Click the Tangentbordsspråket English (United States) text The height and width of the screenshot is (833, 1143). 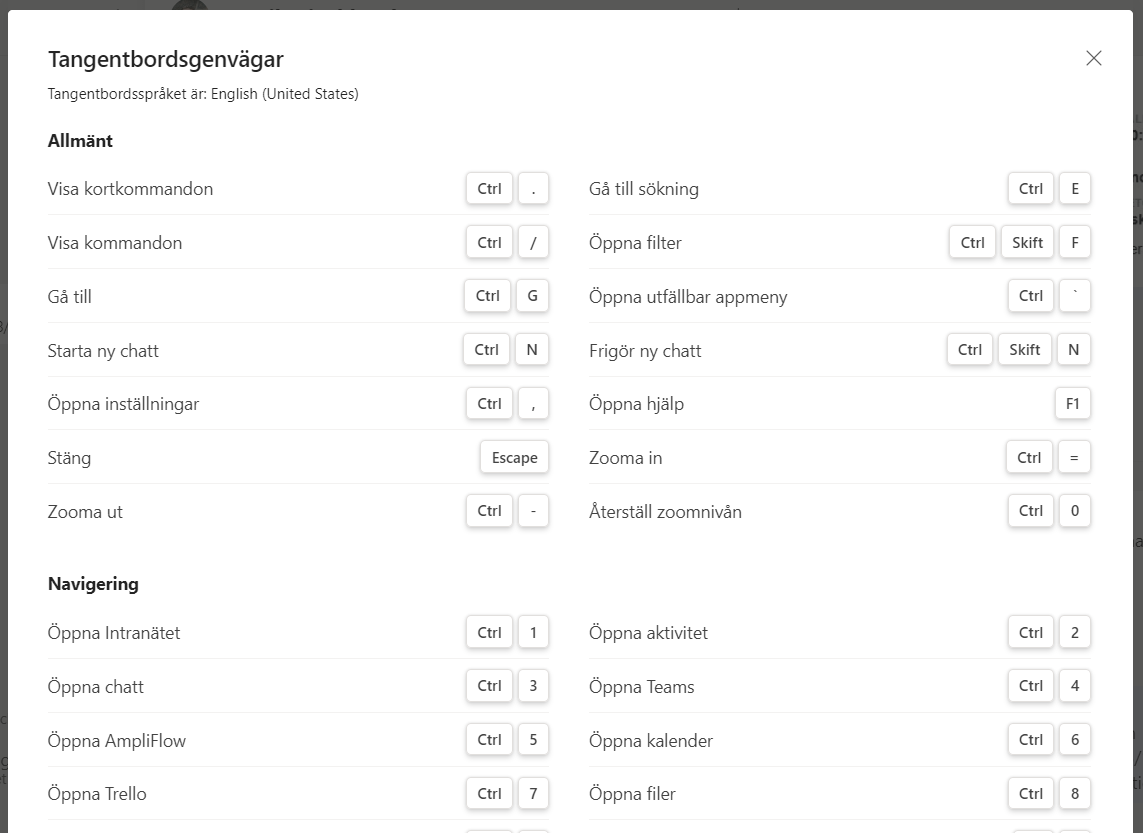pyautogui.click(x=203, y=94)
